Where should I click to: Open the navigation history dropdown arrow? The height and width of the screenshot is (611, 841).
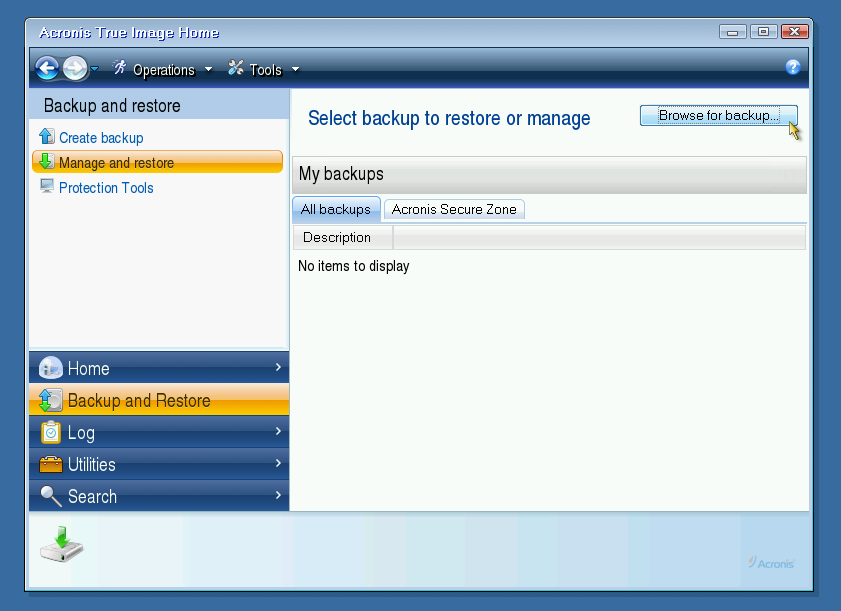pyautogui.click(x=95, y=69)
